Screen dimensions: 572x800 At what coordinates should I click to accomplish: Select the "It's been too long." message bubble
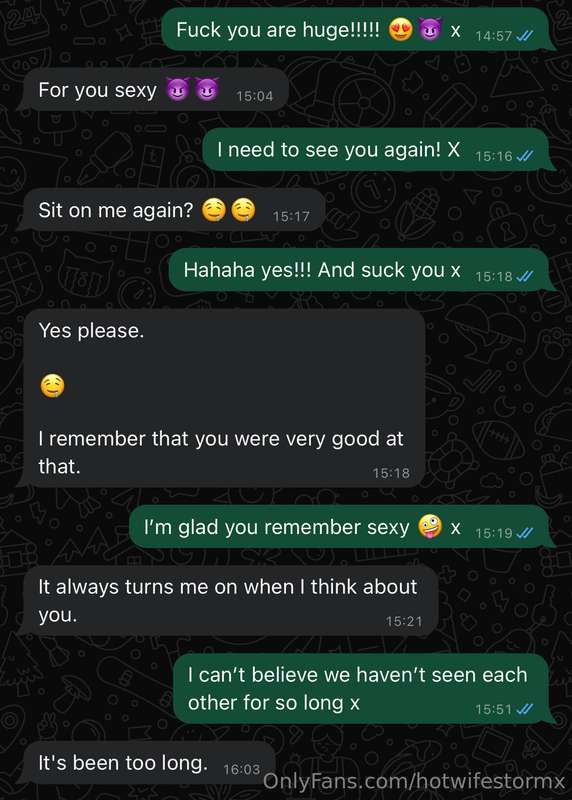tap(148, 763)
